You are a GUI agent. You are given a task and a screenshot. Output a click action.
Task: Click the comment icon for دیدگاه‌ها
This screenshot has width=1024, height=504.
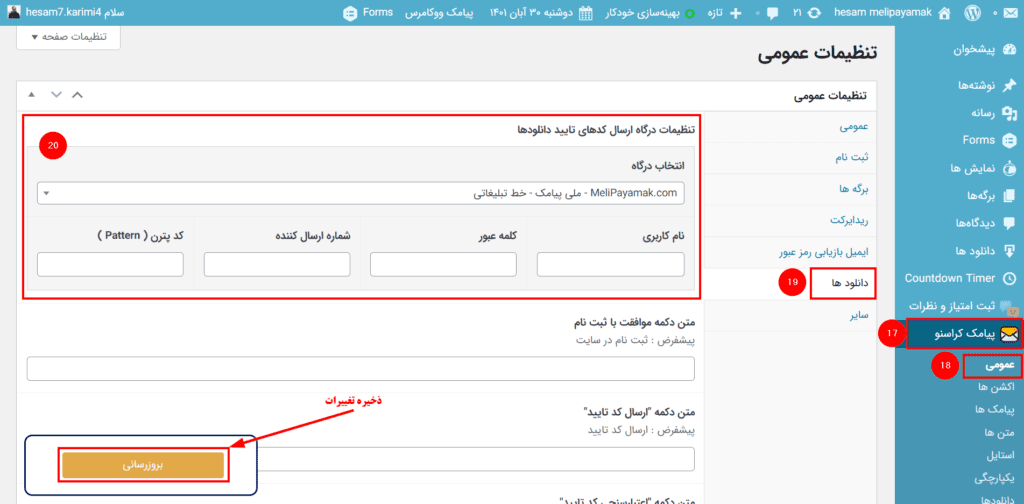click(1009, 223)
